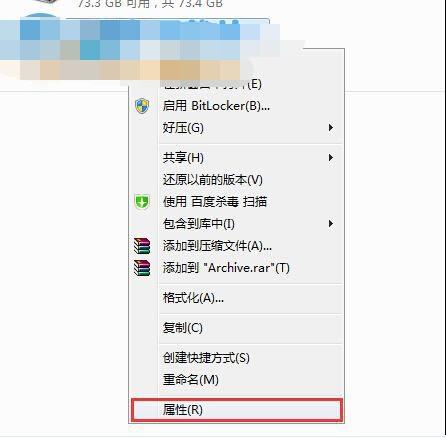Choose 添加到压缩文件(A)... option

click(236, 246)
